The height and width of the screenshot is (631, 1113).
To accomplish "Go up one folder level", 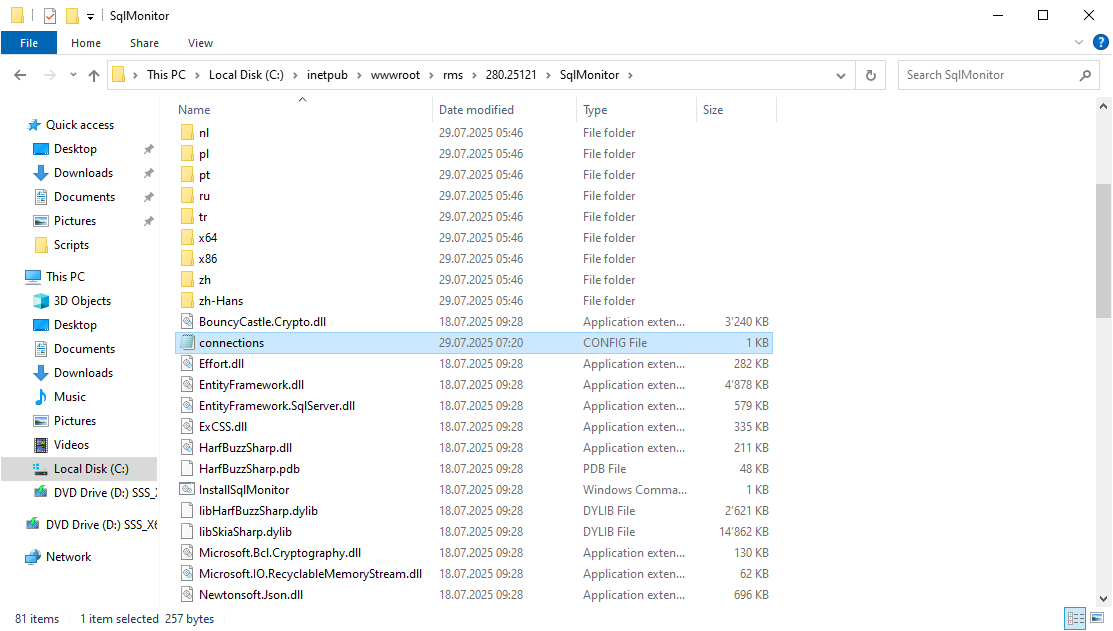I will (x=94, y=75).
